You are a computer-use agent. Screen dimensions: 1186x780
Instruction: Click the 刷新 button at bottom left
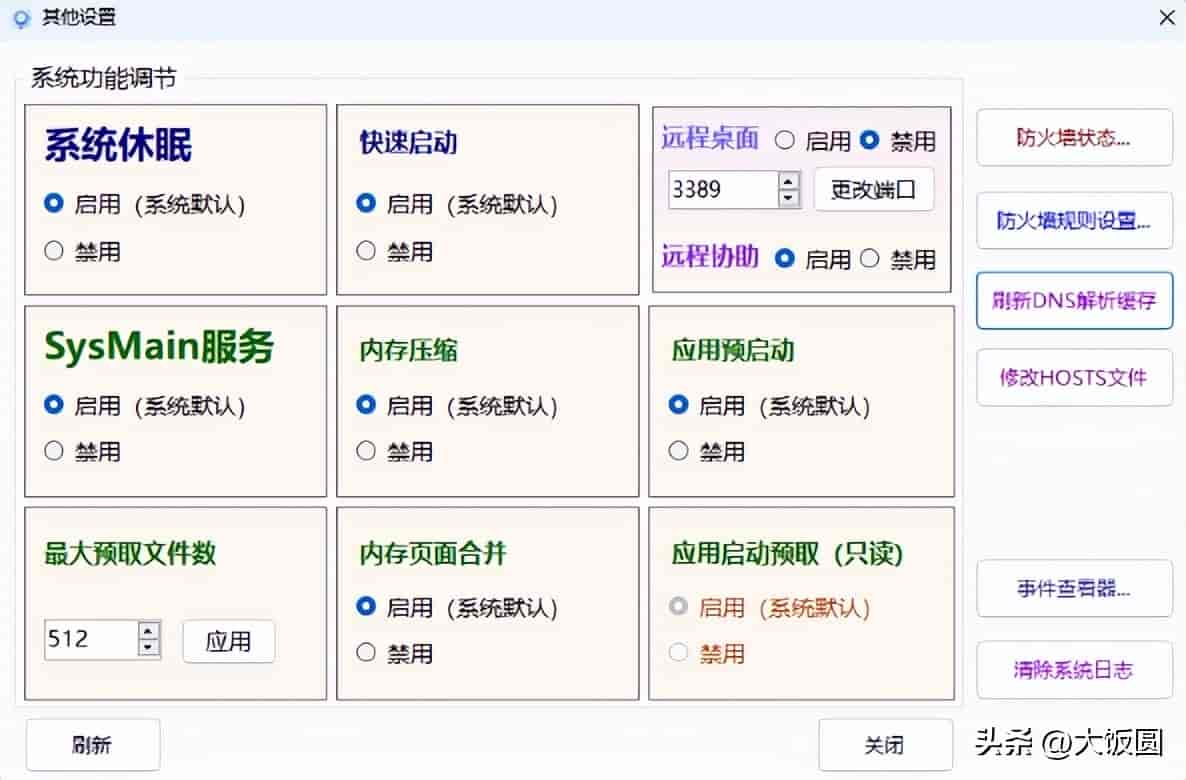[x=92, y=744]
